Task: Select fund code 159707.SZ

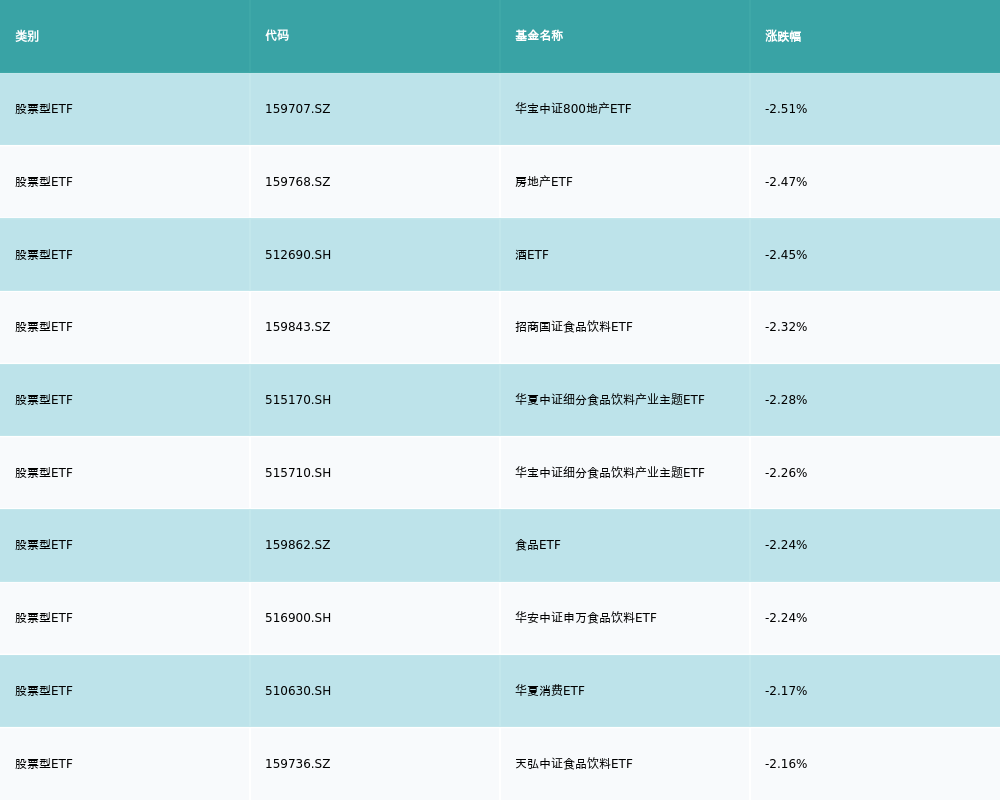Action: pyautogui.click(x=297, y=109)
